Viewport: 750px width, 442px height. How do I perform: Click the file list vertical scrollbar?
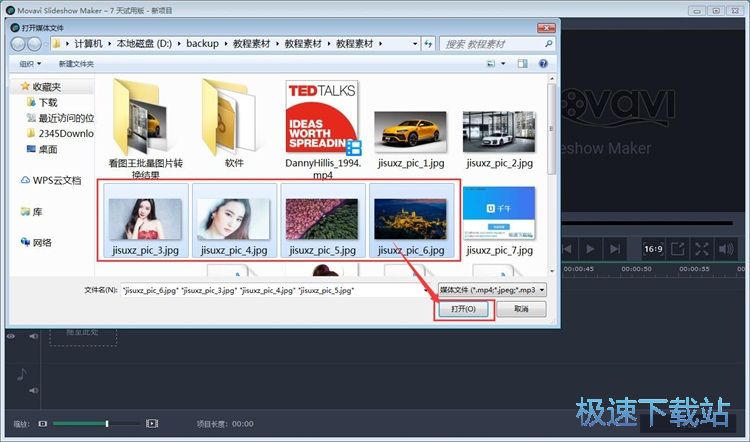[551, 130]
